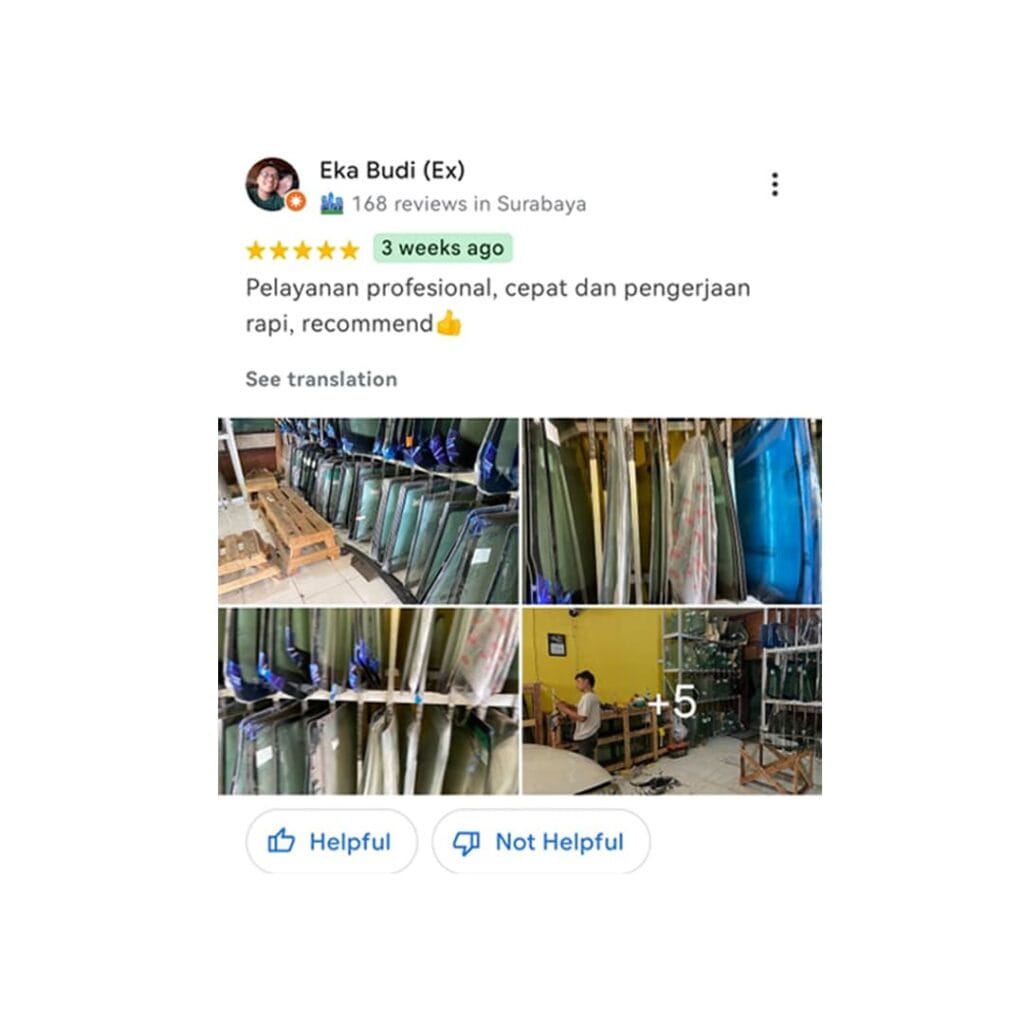The height and width of the screenshot is (1024, 1024).
Task: Open the photo of glass hanging on racks
Action: (x=368, y=701)
